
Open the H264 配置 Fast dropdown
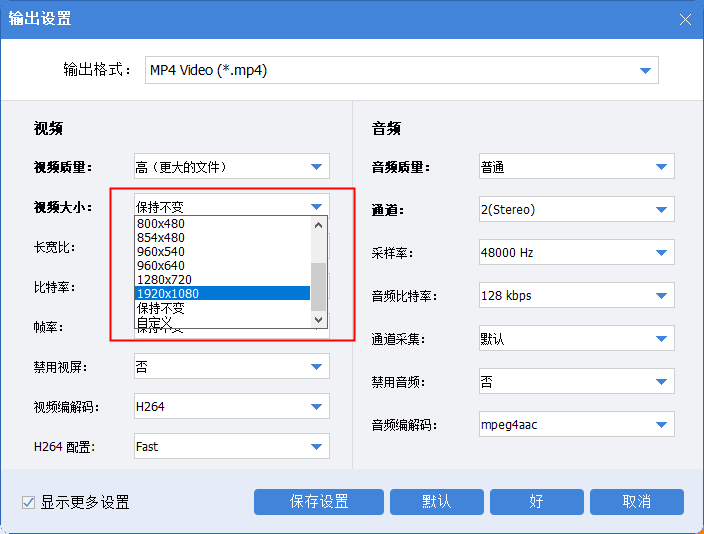pyautogui.click(x=232, y=446)
